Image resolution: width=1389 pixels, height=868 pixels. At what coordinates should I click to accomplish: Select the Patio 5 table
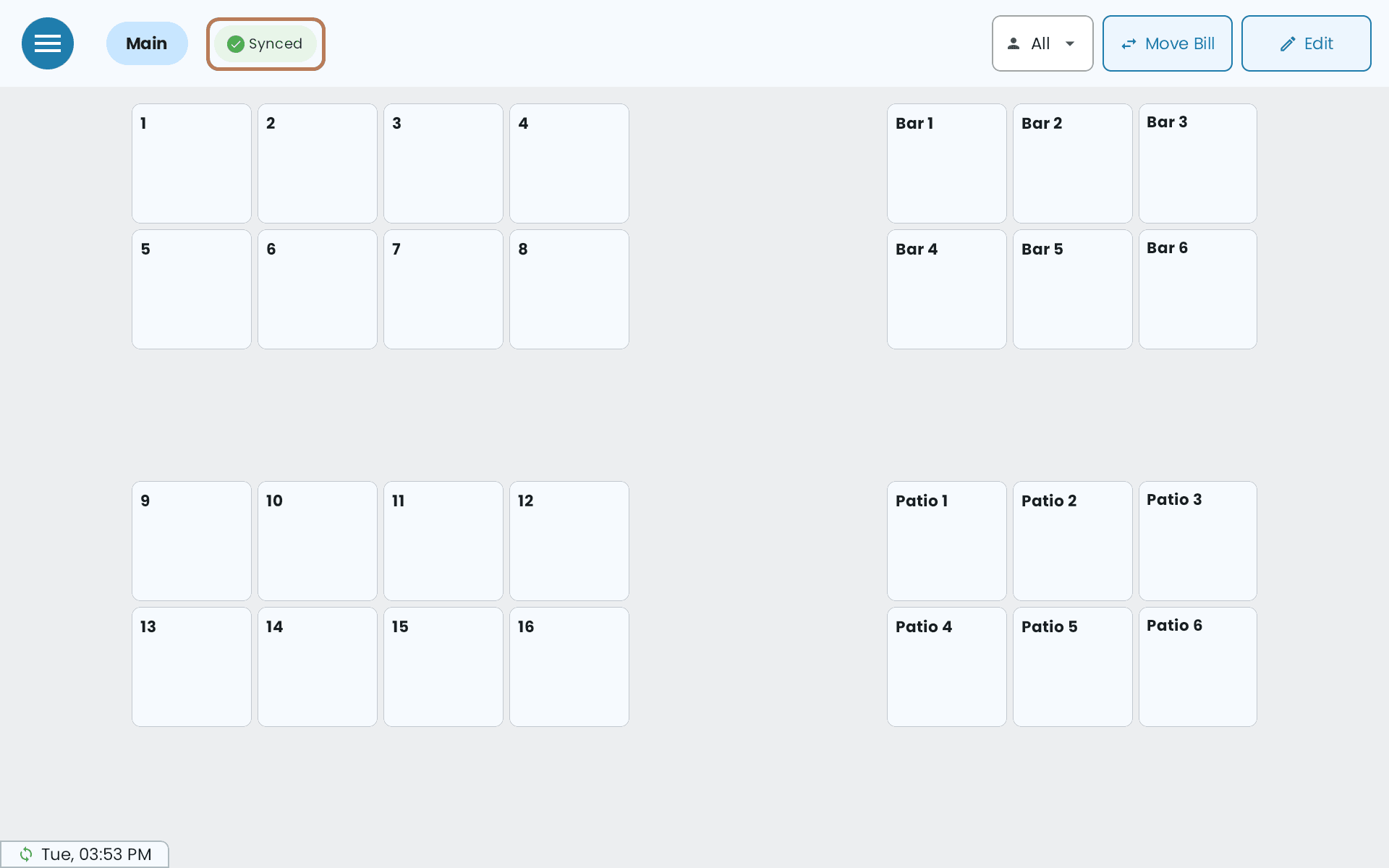1073,667
